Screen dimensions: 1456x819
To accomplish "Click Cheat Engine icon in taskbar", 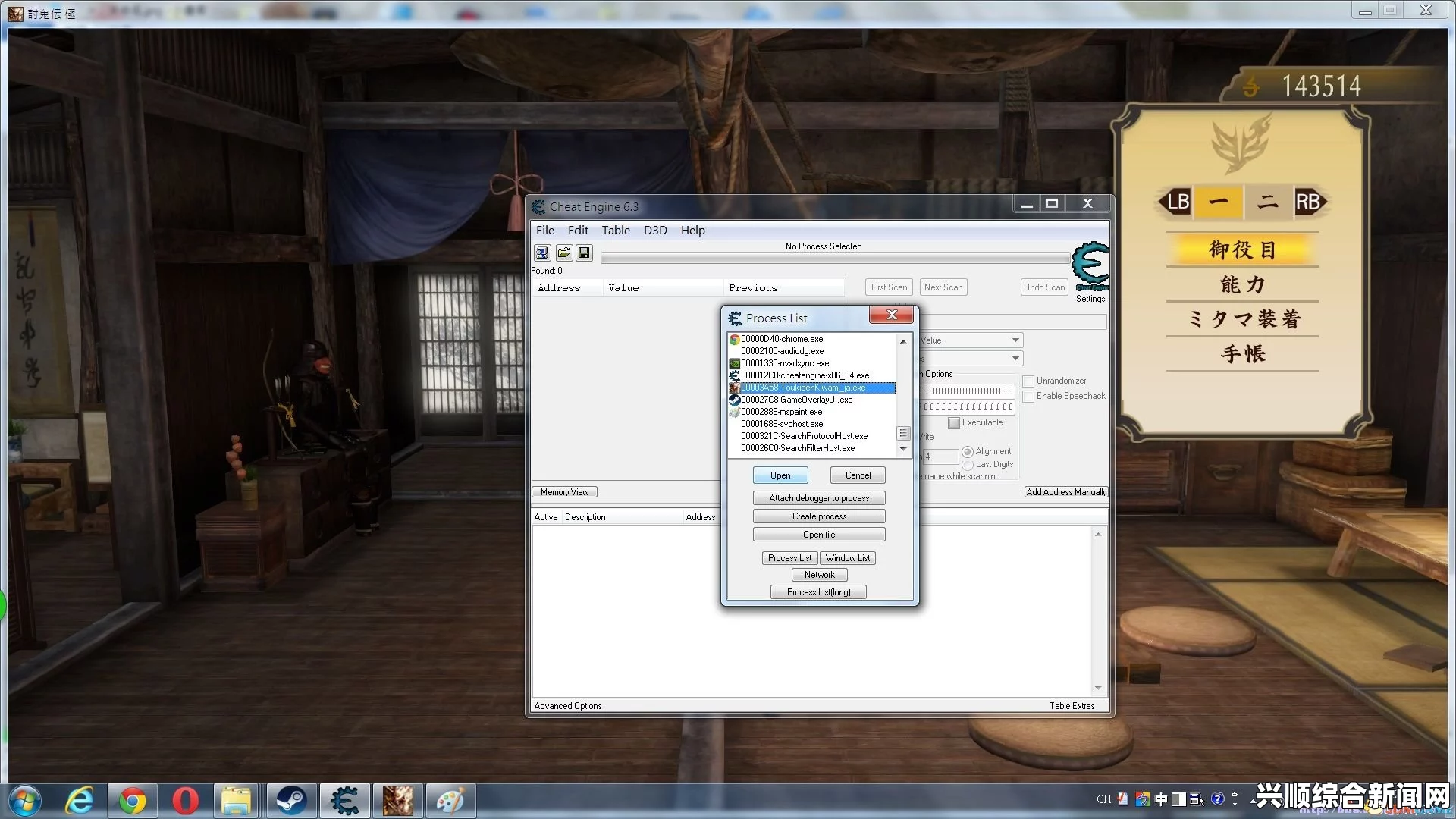I will coord(345,800).
